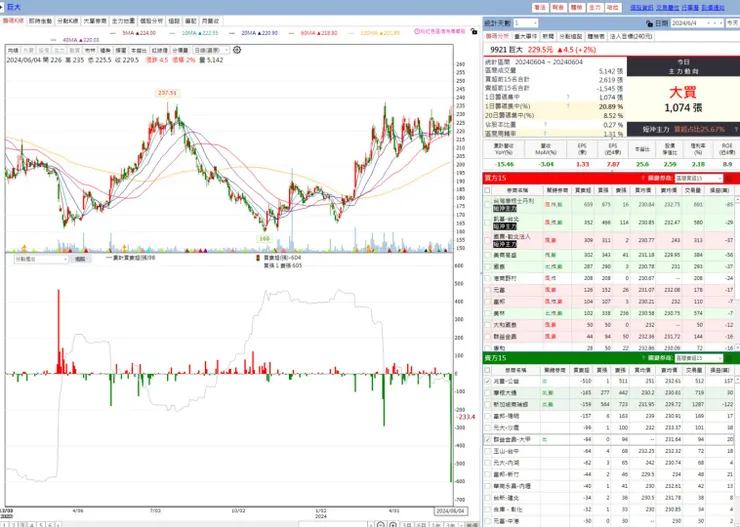Toggle select-all checkbox in 買方15 header
740x527 pixels.
pyautogui.click(x=487, y=190)
